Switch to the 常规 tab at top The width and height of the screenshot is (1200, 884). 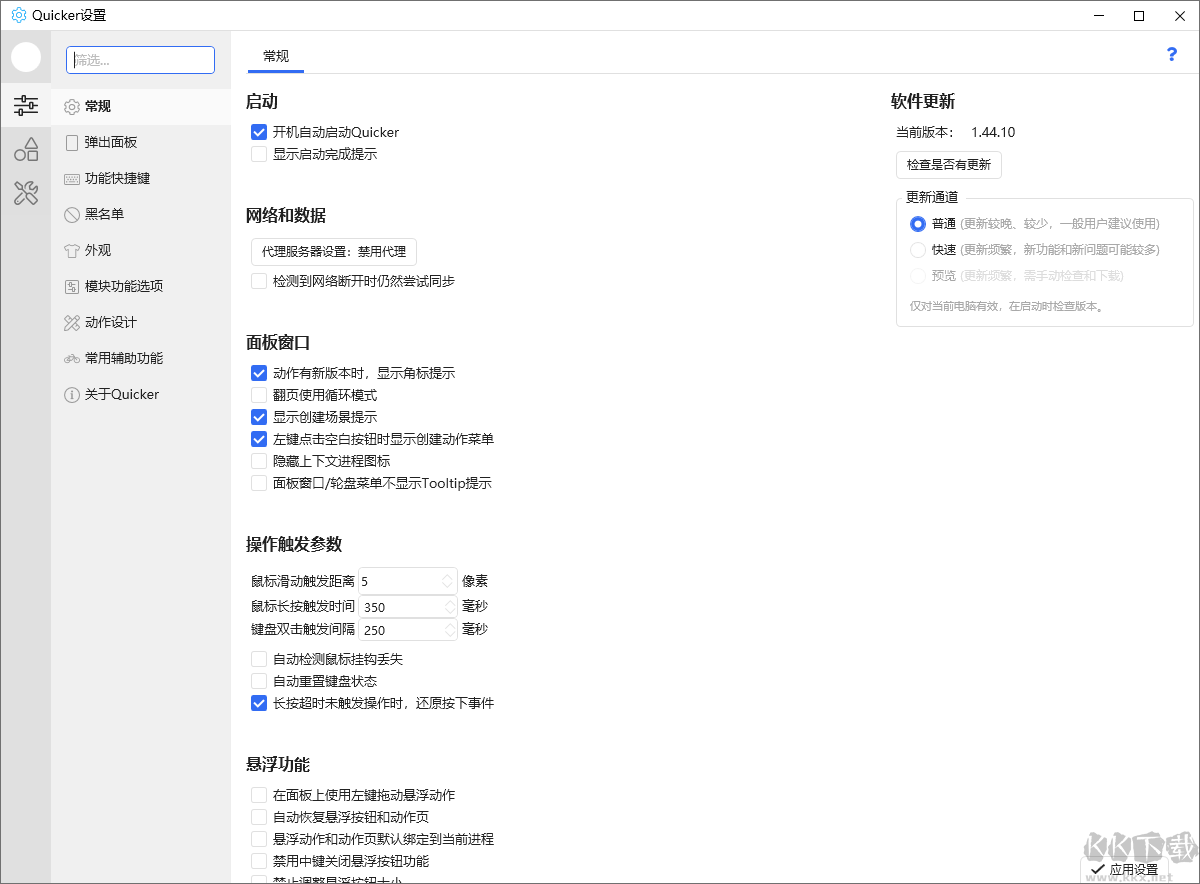tap(276, 56)
